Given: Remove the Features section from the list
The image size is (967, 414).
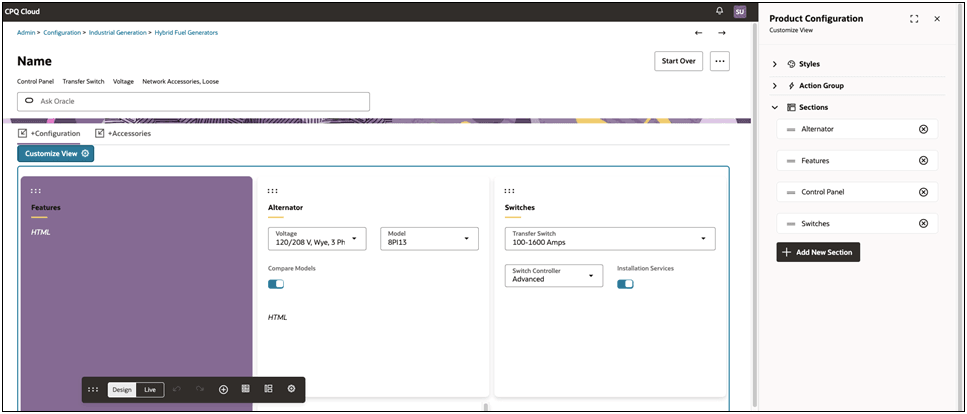Looking at the screenshot, I should [923, 160].
